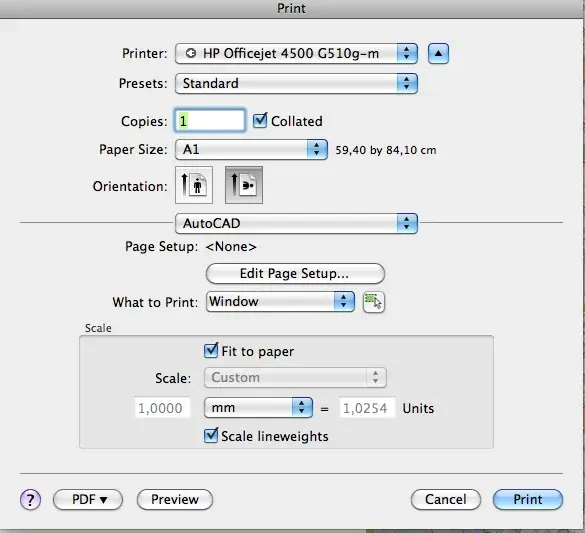585x533 pixels.
Task: Click Edit Page Setup button
Action: (x=295, y=273)
